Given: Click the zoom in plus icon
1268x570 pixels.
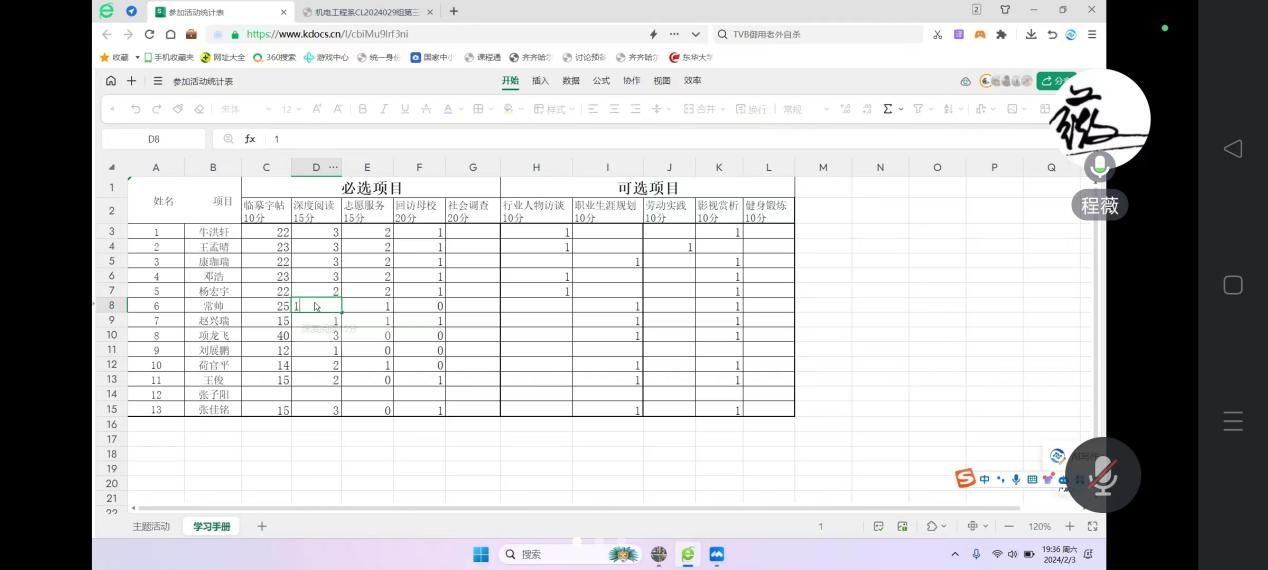Looking at the screenshot, I should click(x=1070, y=526).
